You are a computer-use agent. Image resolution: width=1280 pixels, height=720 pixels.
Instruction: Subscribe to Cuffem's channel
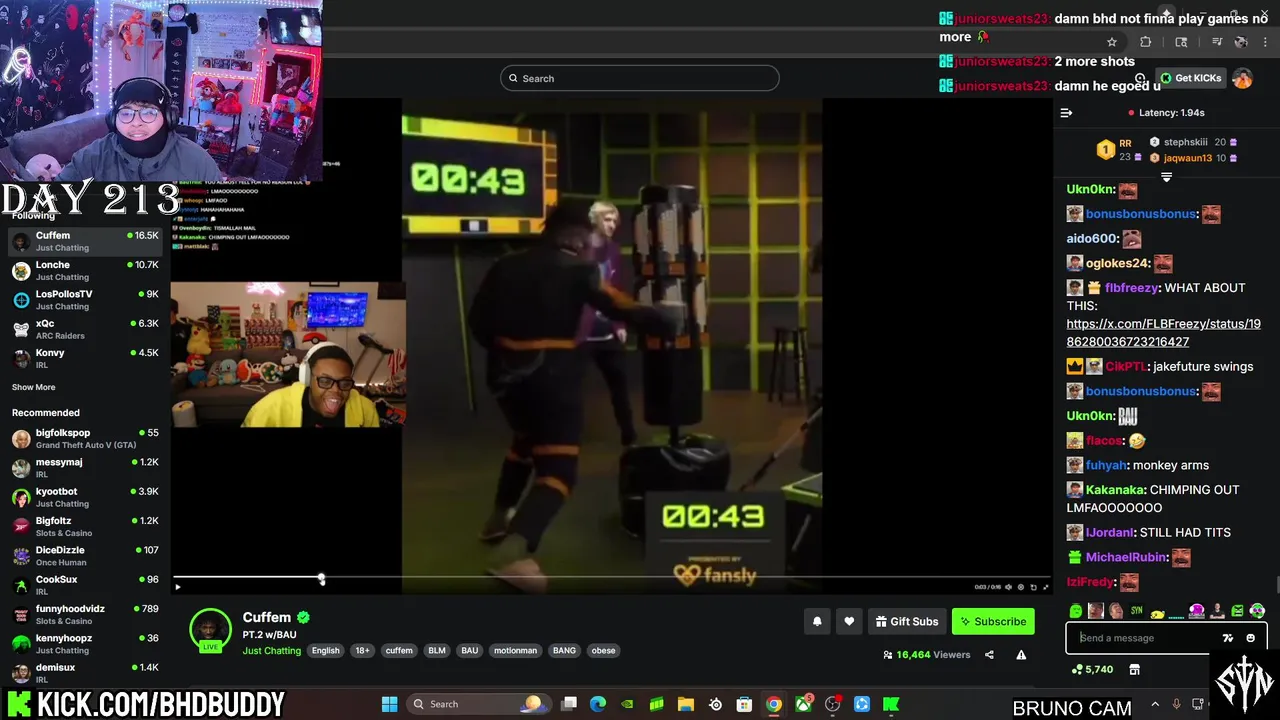tap(993, 621)
